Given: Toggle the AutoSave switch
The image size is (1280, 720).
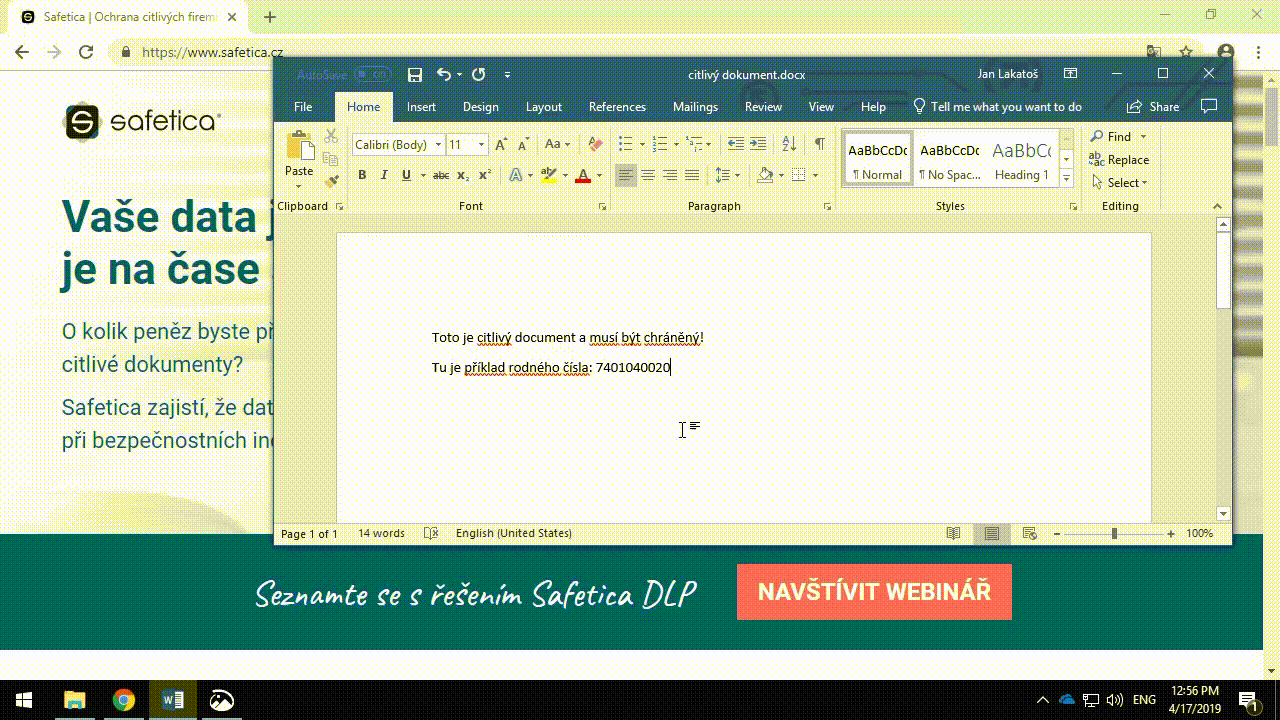Looking at the screenshot, I should coord(372,75).
